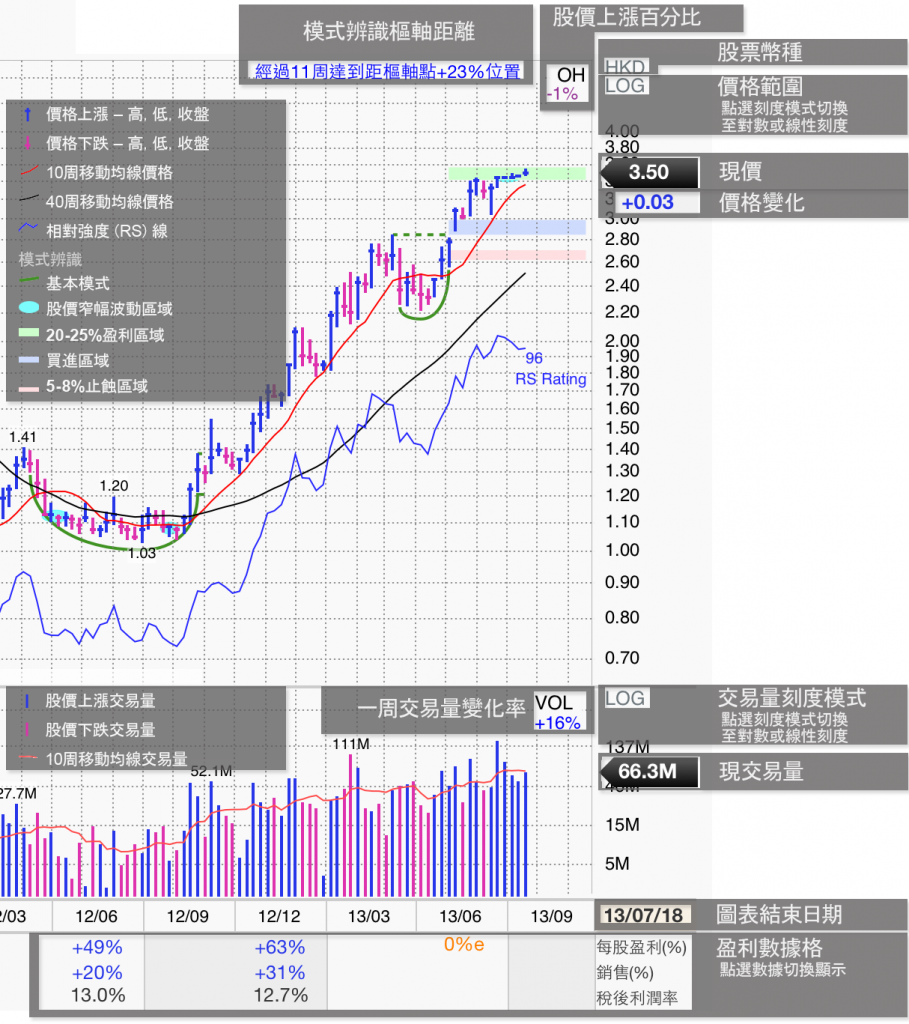Click the magenta price-down arrow legend icon

28,144
